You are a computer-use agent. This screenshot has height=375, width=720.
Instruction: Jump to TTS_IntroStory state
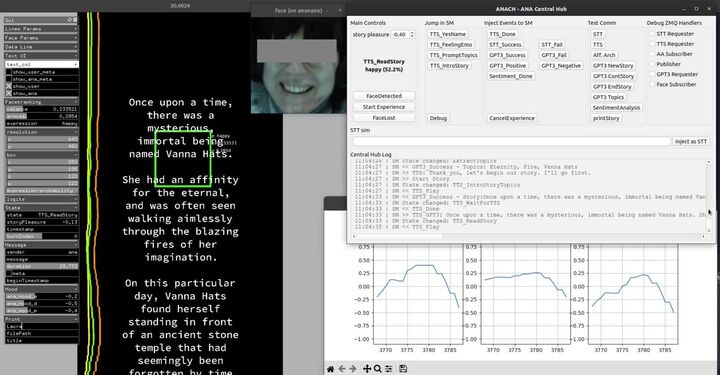(449, 66)
